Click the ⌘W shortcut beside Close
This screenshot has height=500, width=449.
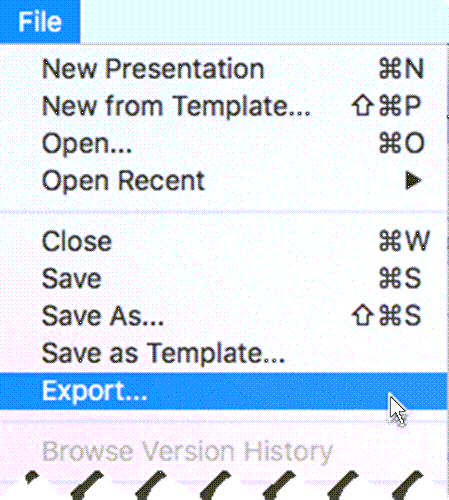point(404,241)
